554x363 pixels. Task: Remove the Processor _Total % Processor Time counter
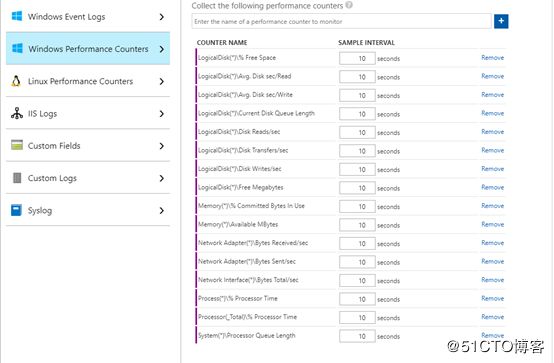coord(493,317)
